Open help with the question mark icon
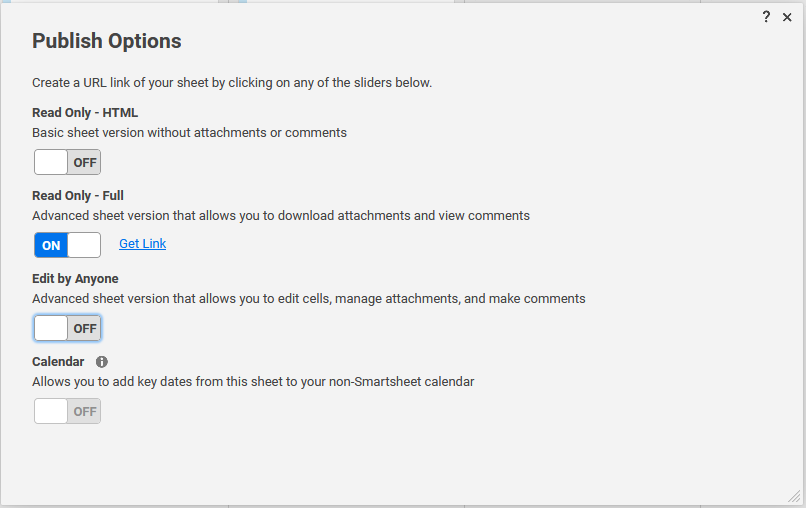This screenshot has width=806, height=508. coord(766,17)
